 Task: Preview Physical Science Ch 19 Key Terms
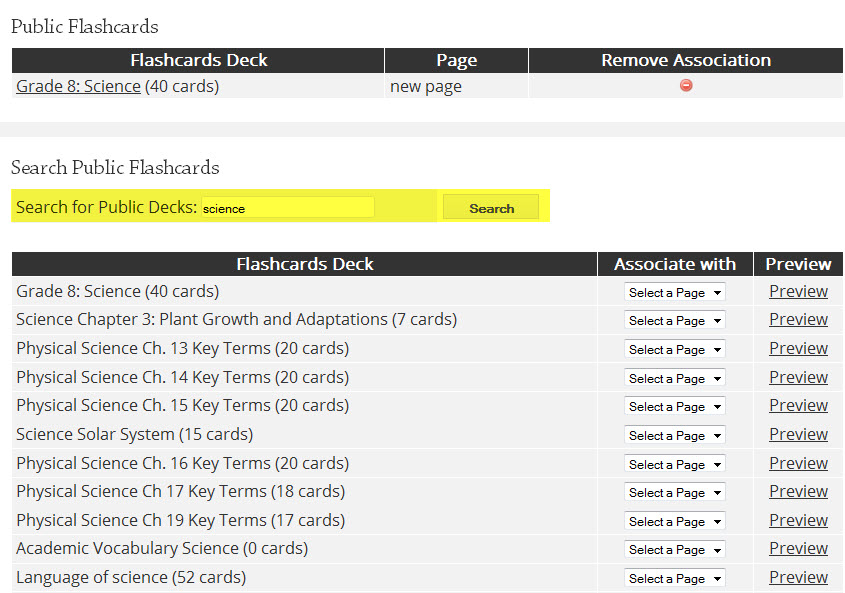pos(798,520)
